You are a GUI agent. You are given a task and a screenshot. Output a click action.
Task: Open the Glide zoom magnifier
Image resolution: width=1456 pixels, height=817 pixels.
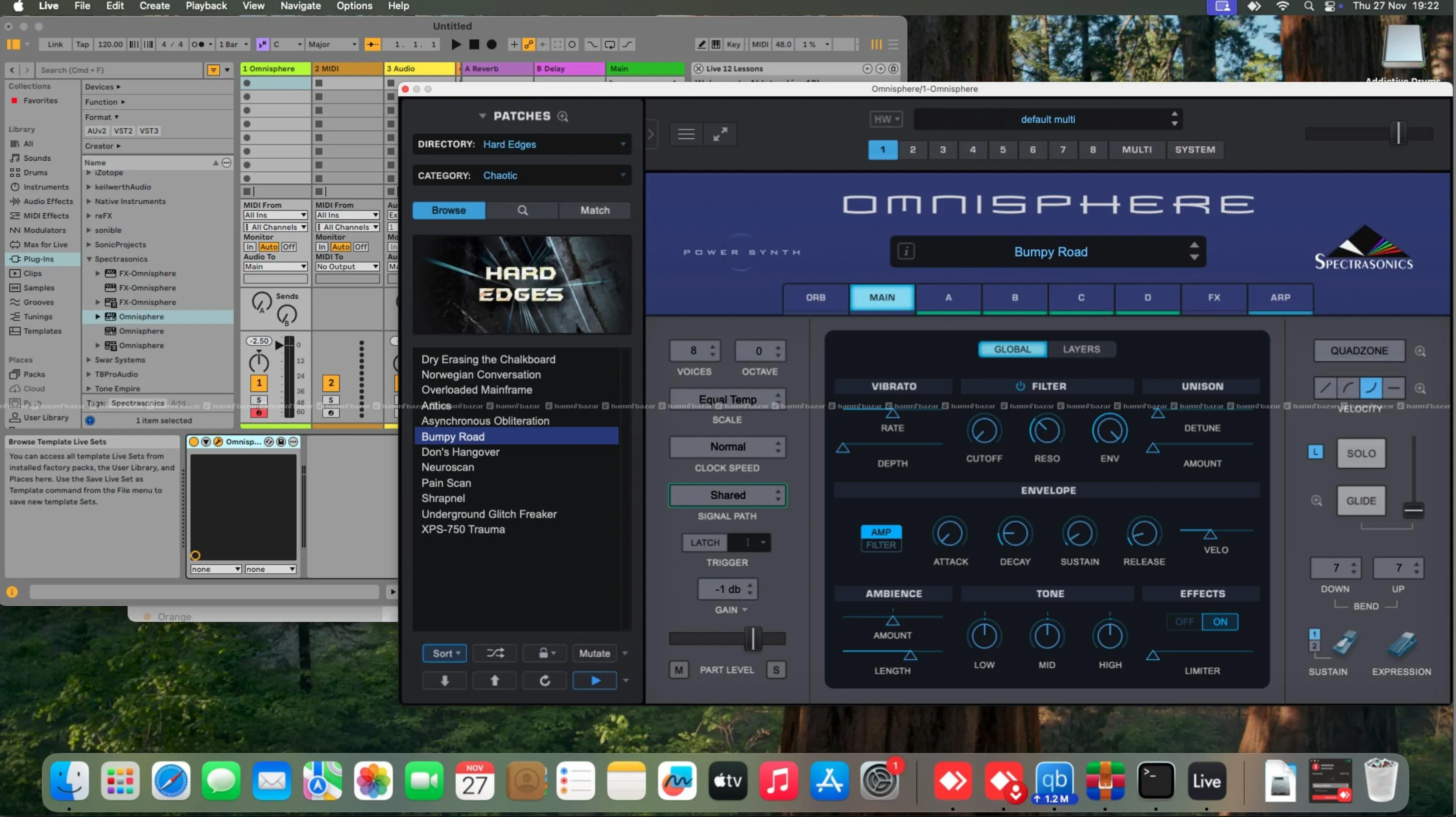coord(1316,501)
